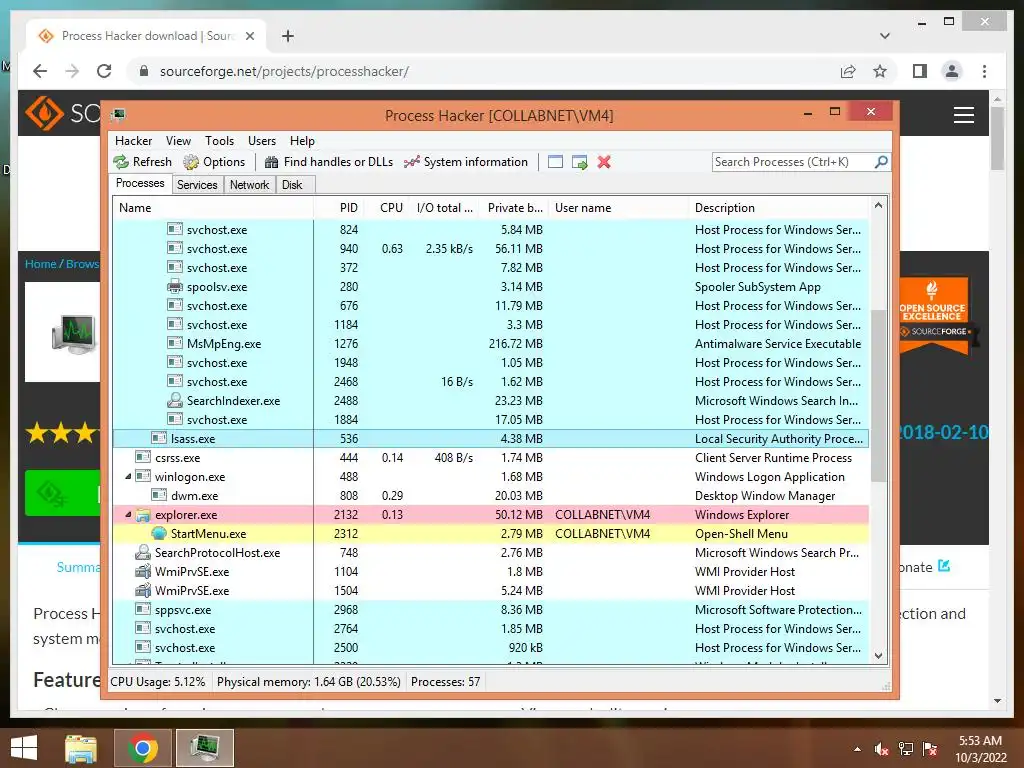
Task: Open the View menu
Action: (178, 141)
